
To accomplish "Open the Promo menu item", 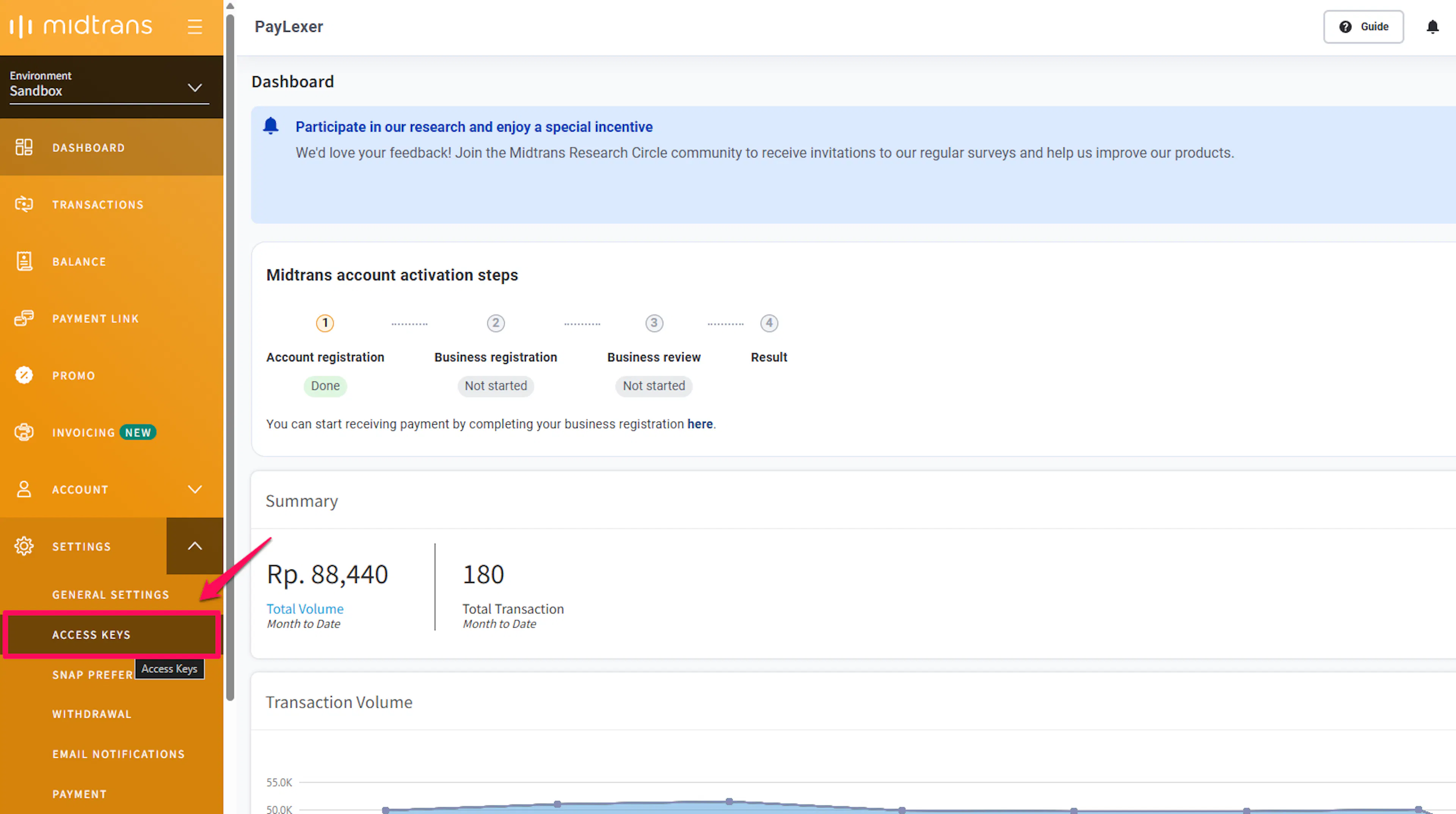I will click(x=111, y=375).
